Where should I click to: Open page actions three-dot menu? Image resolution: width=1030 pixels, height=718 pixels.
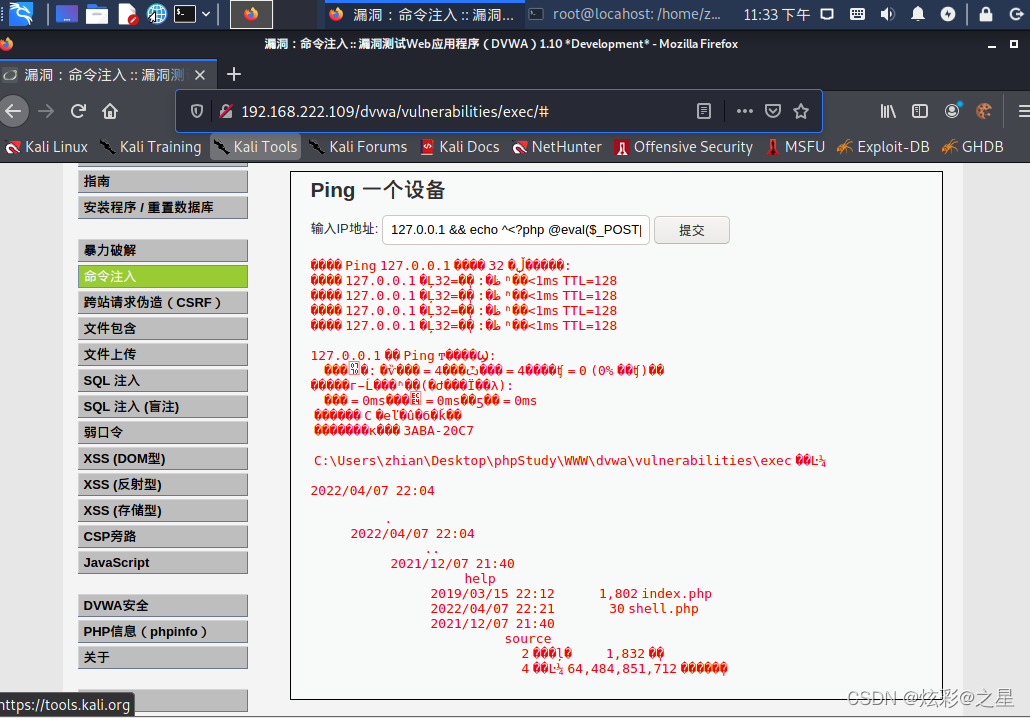745,111
